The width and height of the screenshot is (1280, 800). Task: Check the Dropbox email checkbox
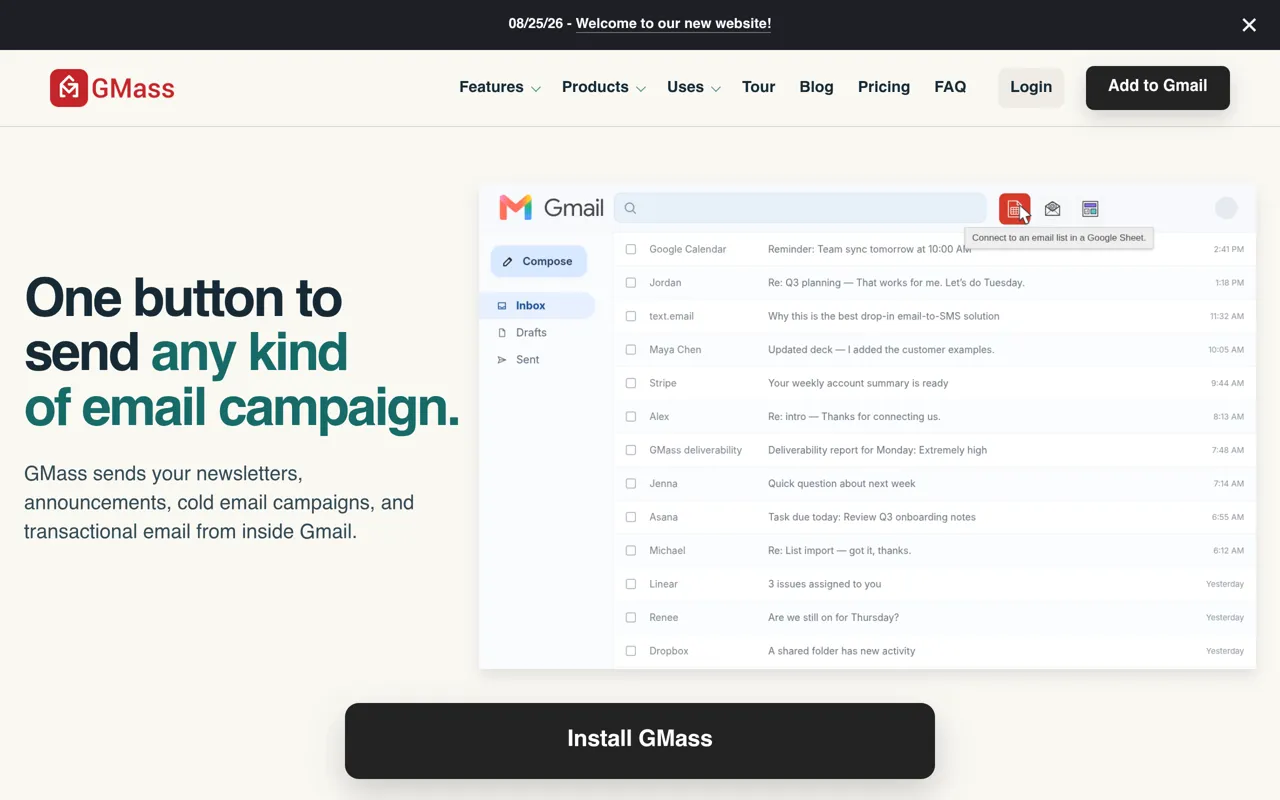[631, 651]
